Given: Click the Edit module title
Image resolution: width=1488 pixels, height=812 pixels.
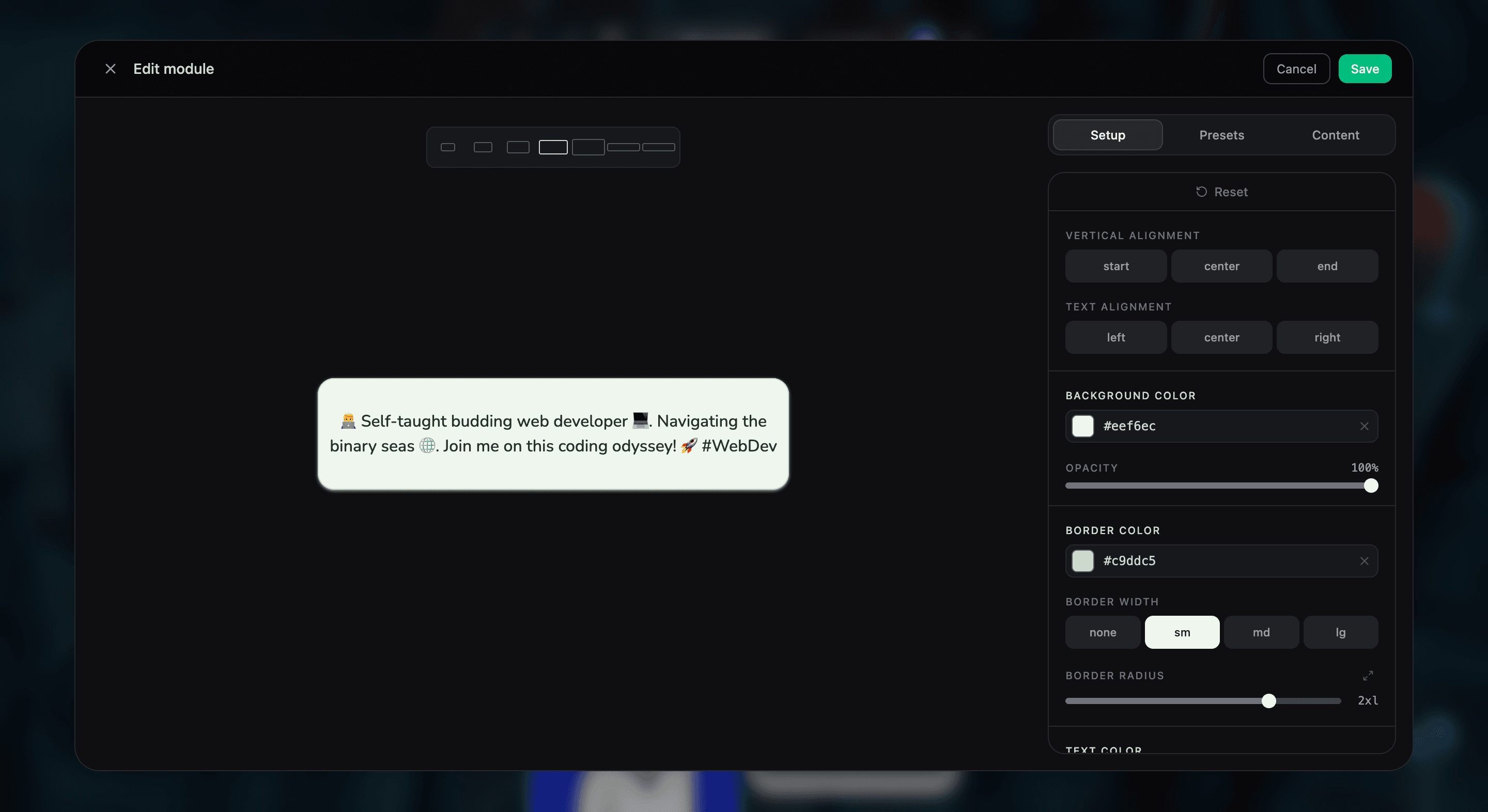Looking at the screenshot, I should (x=173, y=69).
